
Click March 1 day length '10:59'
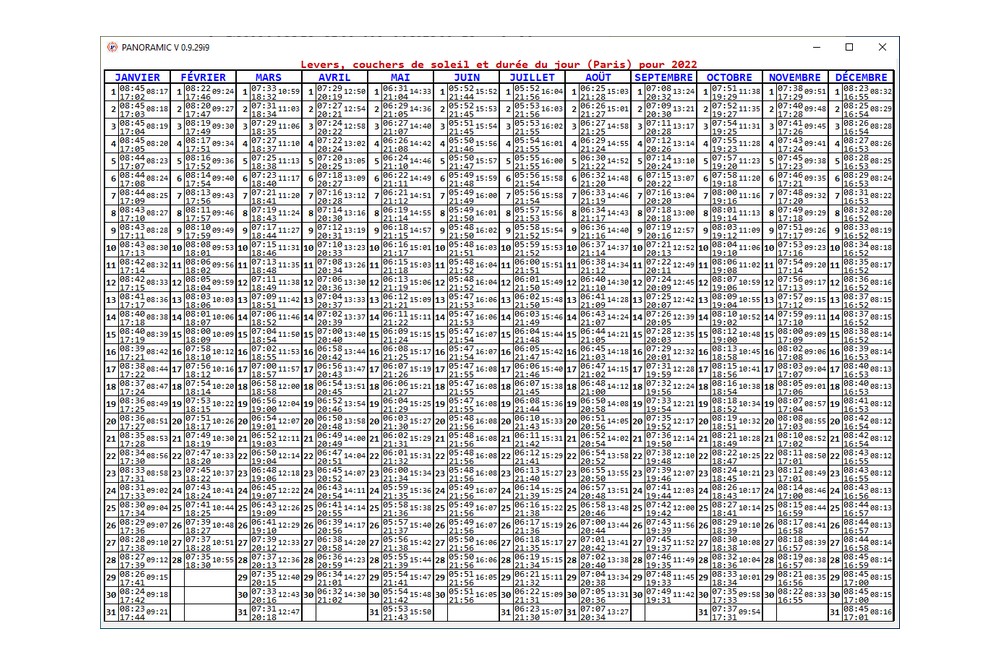(x=288, y=92)
